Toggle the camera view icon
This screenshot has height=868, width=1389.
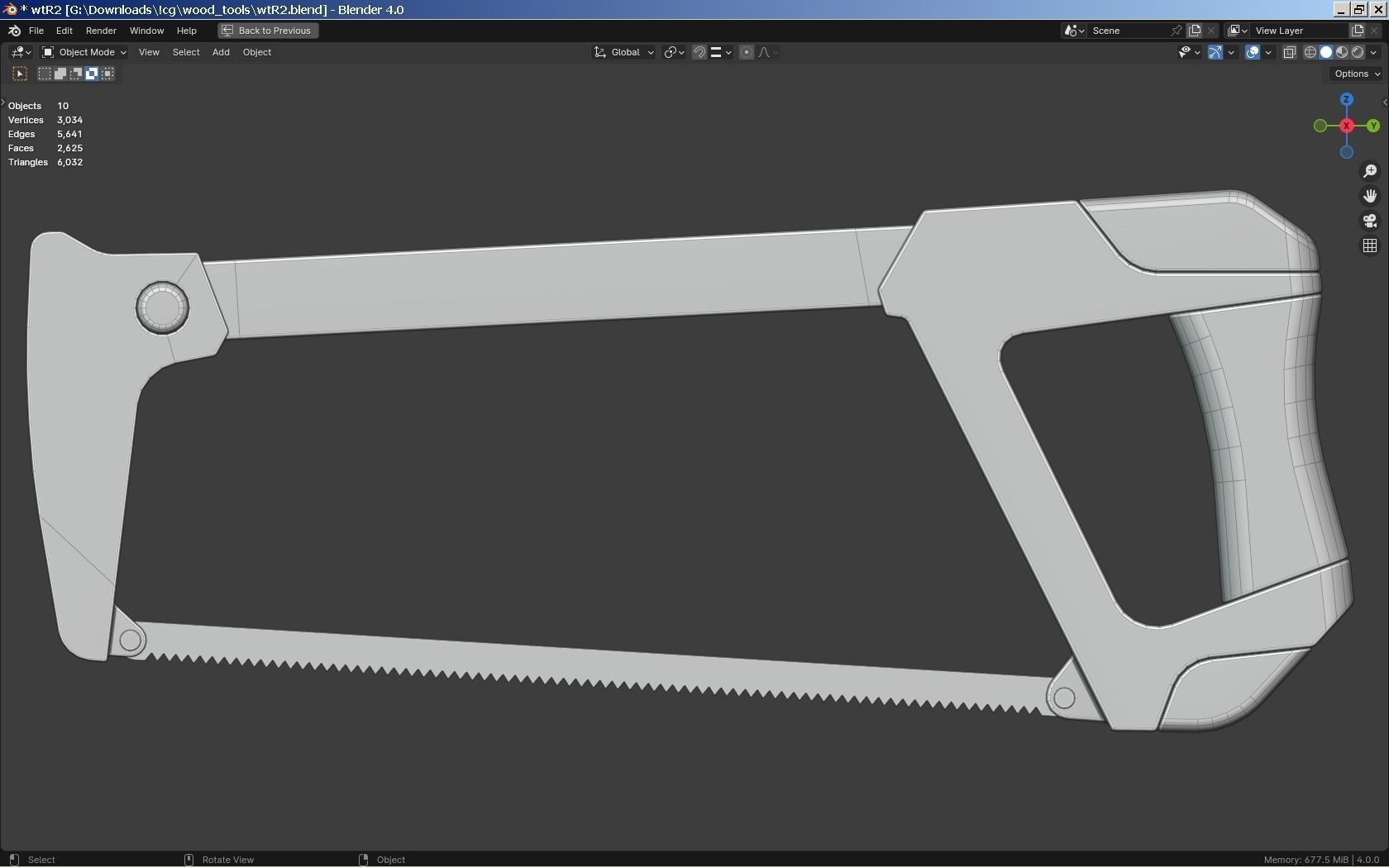tap(1370, 221)
